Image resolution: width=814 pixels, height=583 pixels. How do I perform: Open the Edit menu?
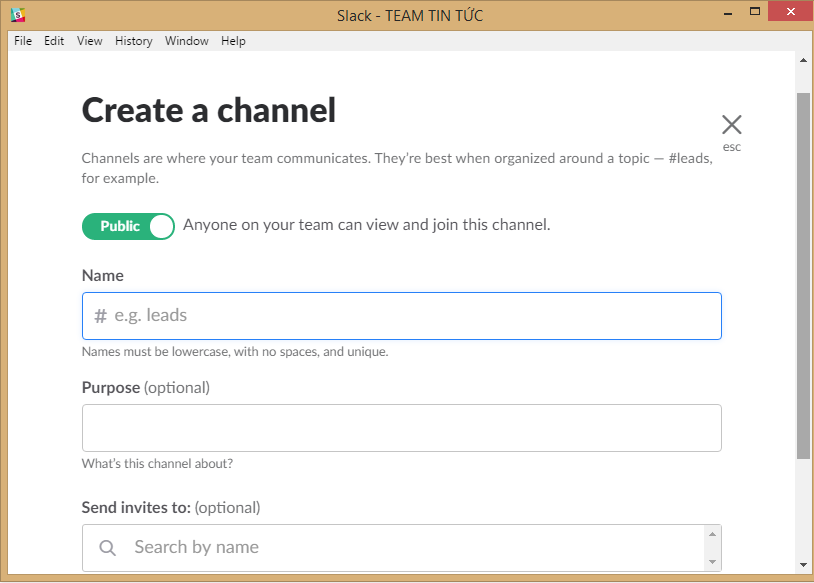53,41
